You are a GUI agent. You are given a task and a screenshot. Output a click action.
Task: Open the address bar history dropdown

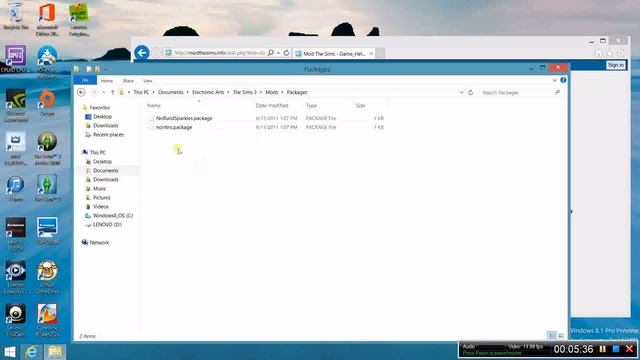click(x=462, y=93)
